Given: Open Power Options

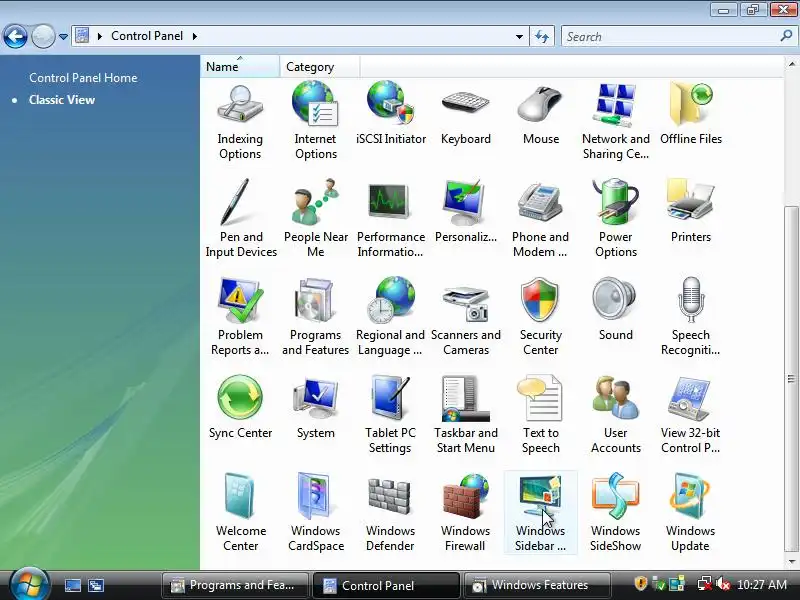Looking at the screenshot, I should tap(616, 219).
